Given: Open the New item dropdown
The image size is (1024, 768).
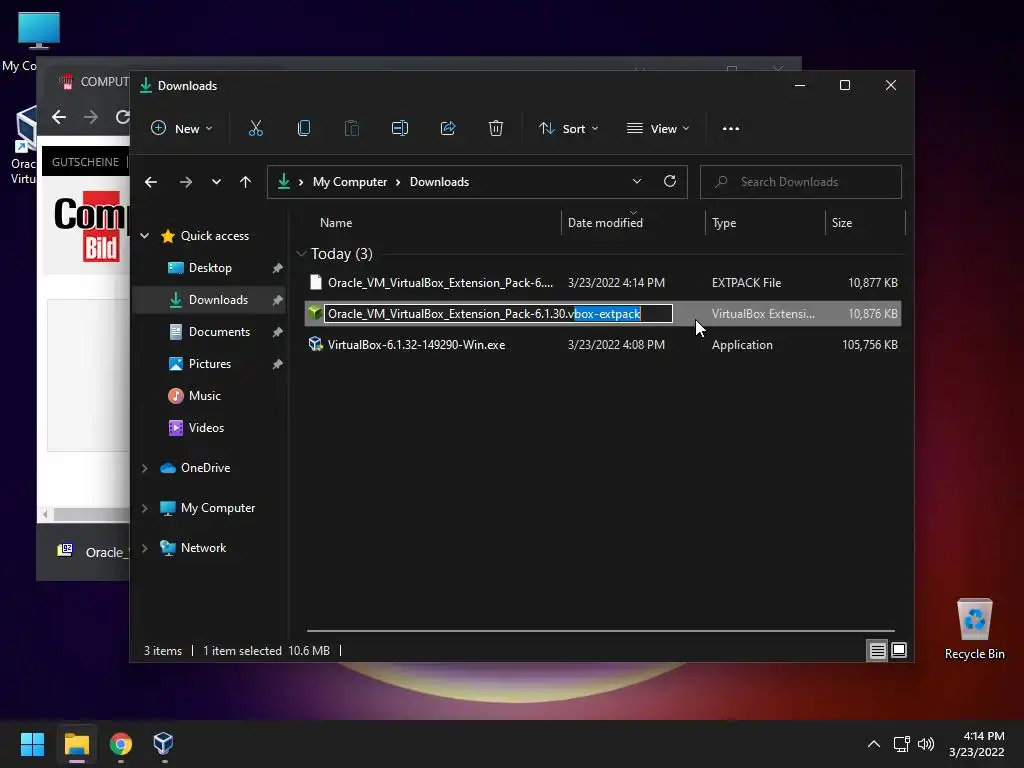Looking at the screenshot, I should 181,129.
